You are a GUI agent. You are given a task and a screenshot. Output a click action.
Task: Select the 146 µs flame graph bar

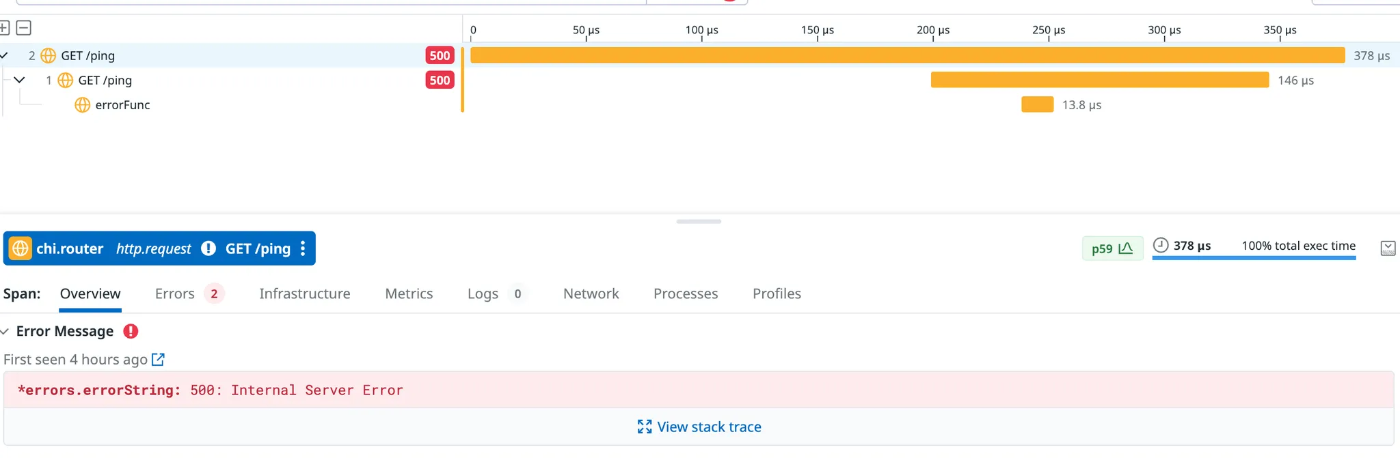click(1100, 80)
